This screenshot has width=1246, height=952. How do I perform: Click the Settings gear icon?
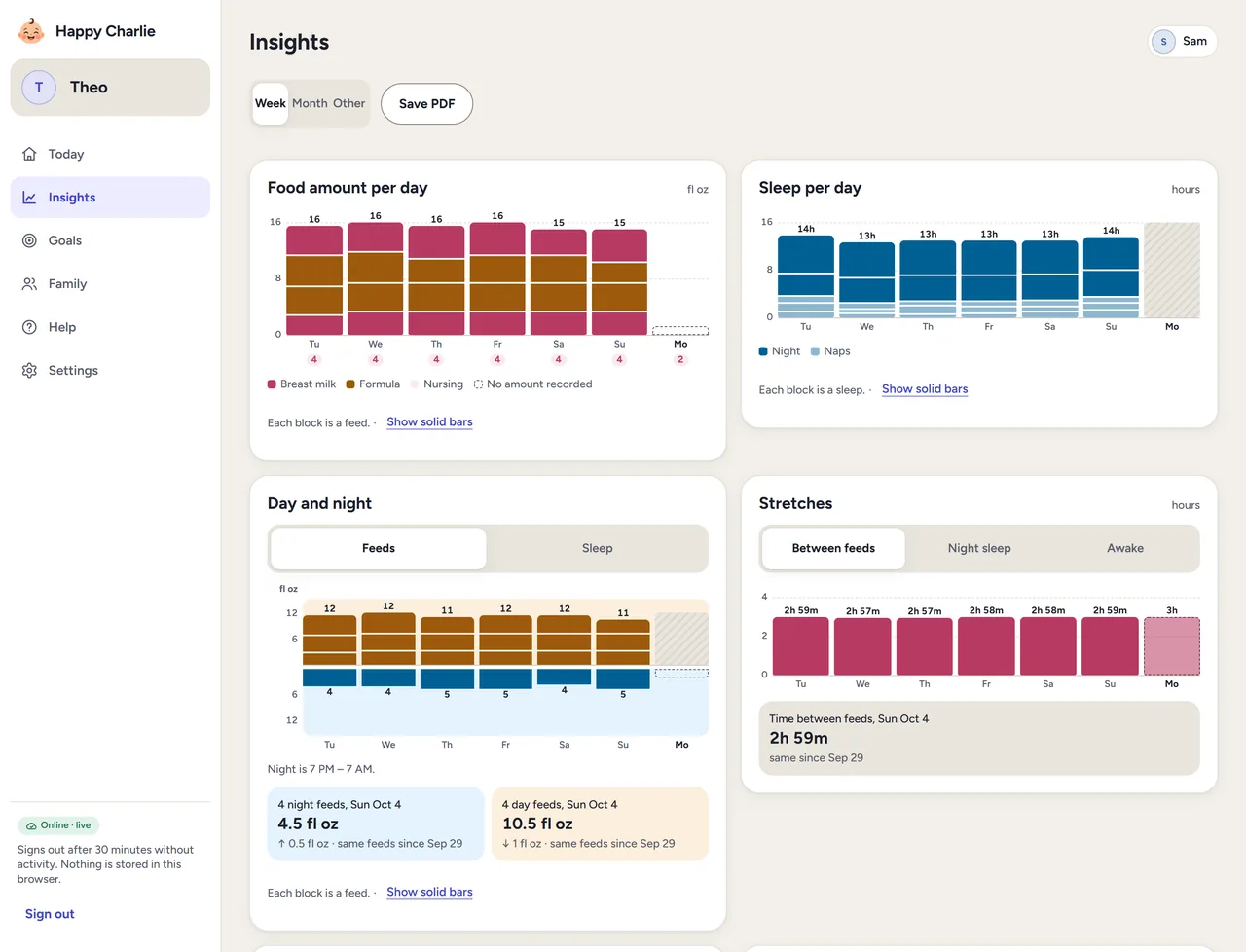click(x=29, y=371)
